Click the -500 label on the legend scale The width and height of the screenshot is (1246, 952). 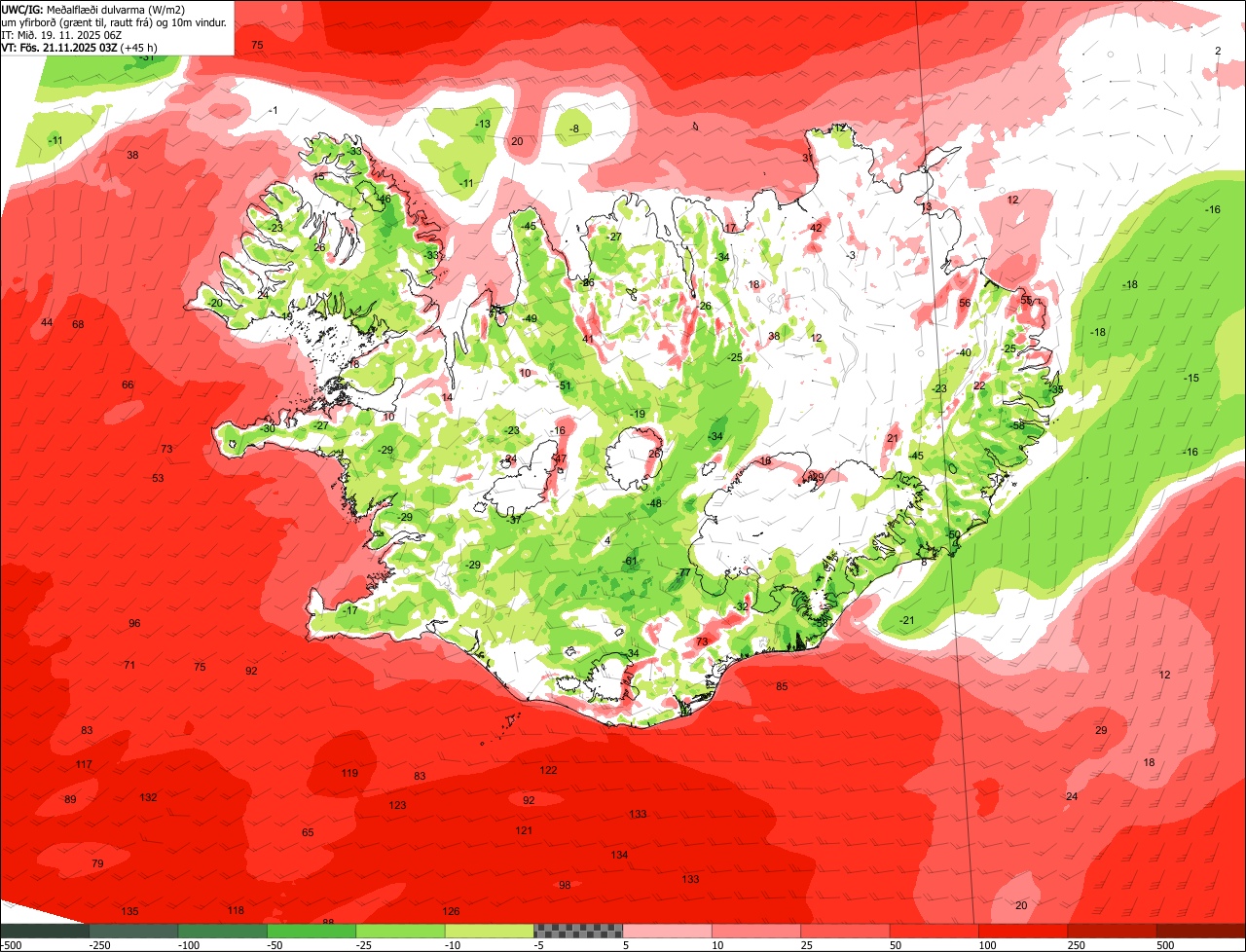11,945
